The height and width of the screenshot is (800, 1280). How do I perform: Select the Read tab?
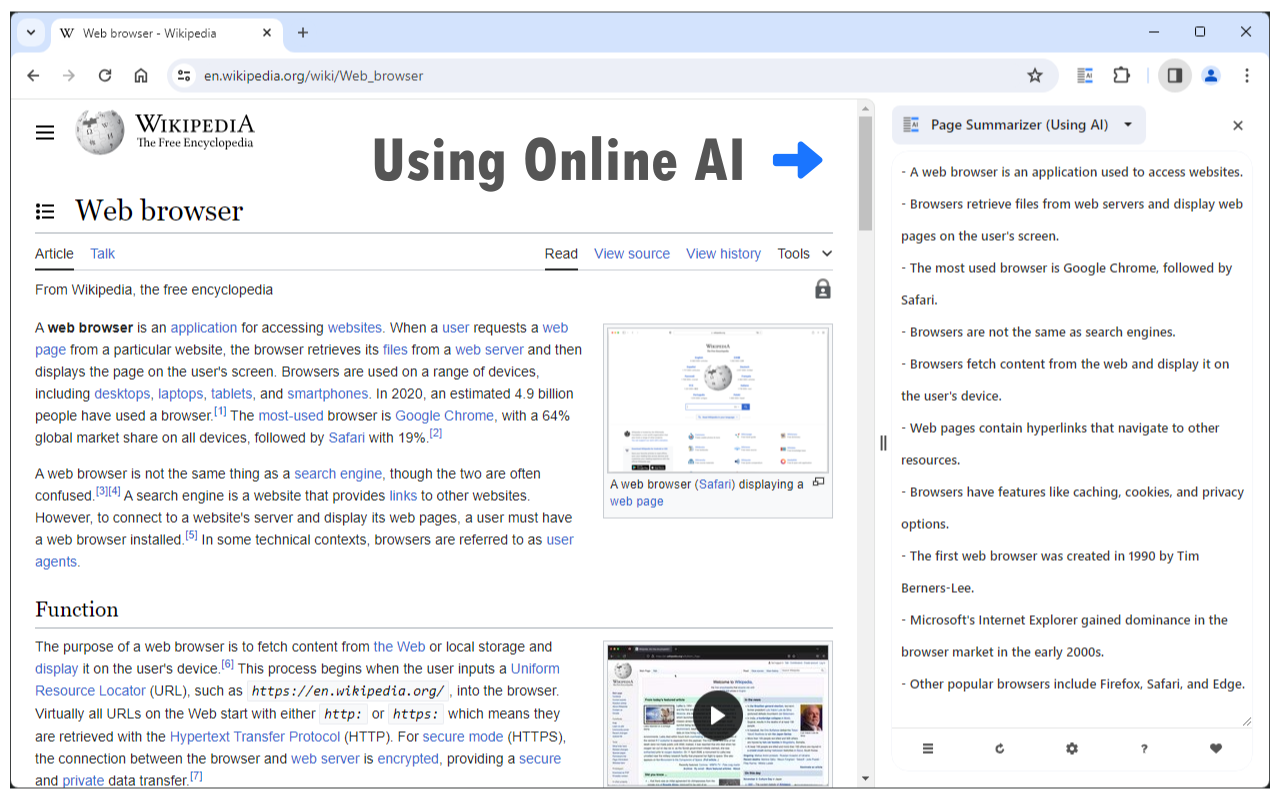click(x=561, y=254)
